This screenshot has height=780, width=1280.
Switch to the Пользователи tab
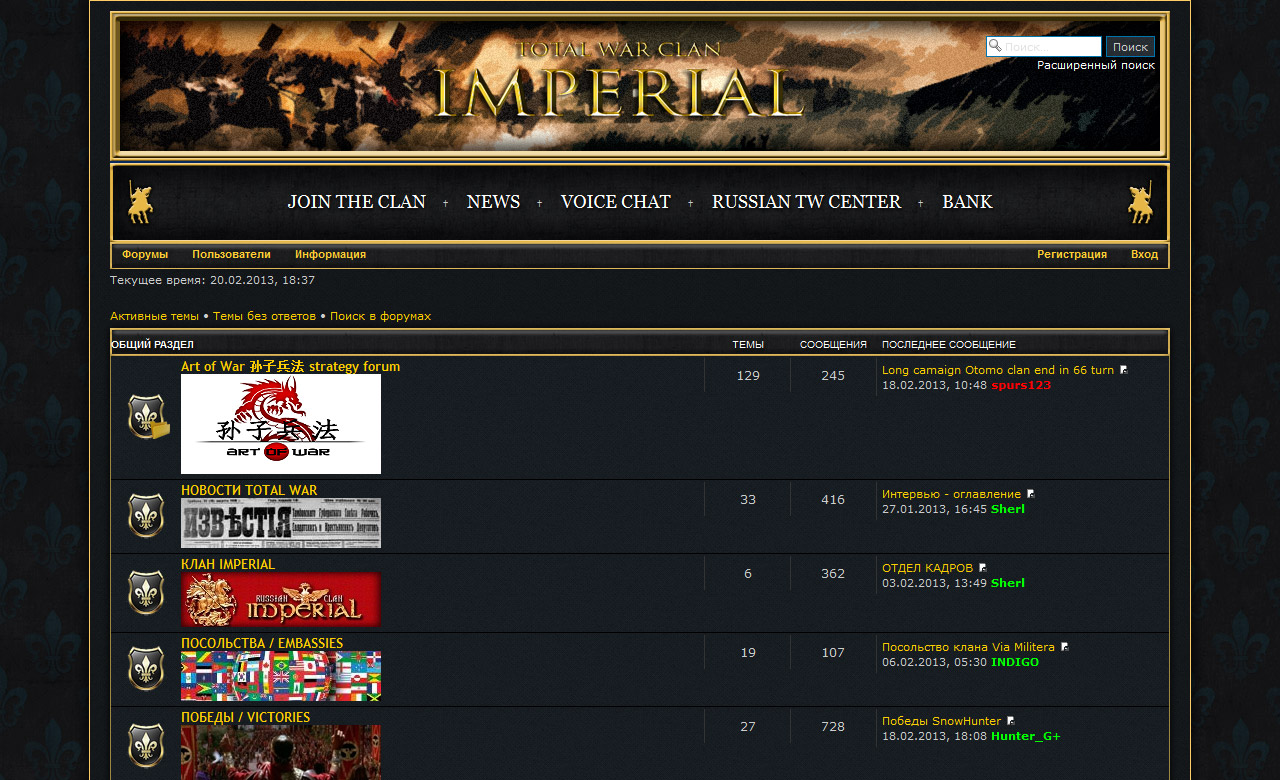click(x=231, y=254)
